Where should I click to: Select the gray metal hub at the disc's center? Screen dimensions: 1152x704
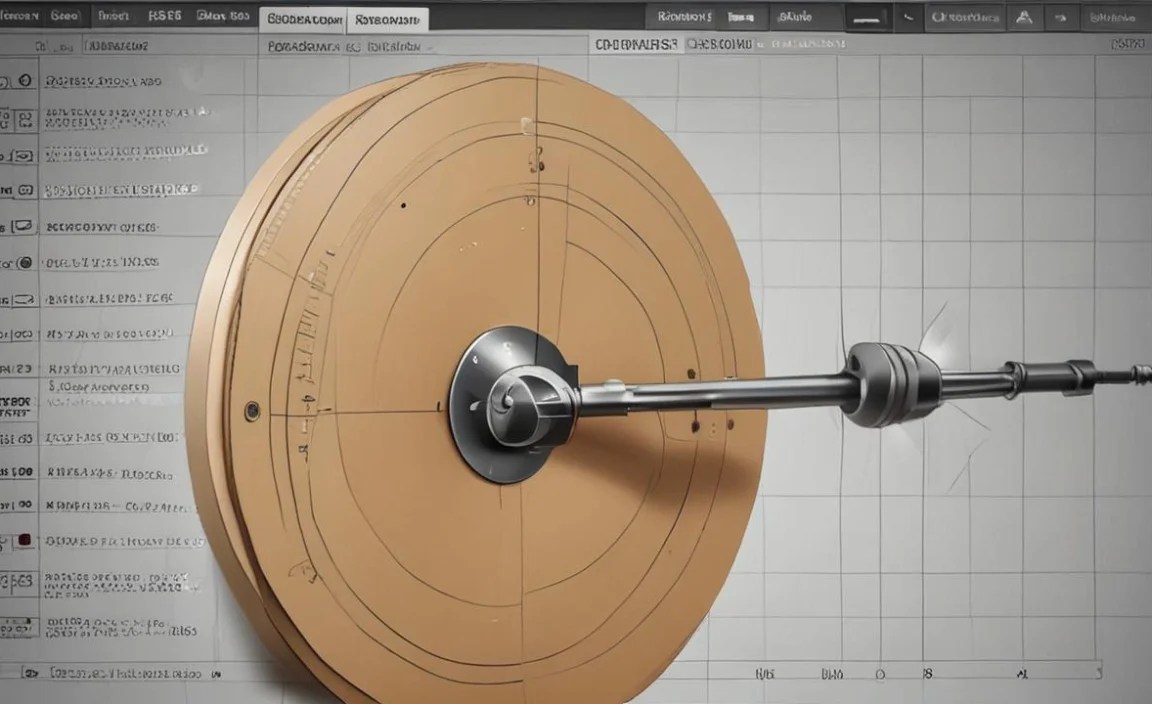(512, 404)
